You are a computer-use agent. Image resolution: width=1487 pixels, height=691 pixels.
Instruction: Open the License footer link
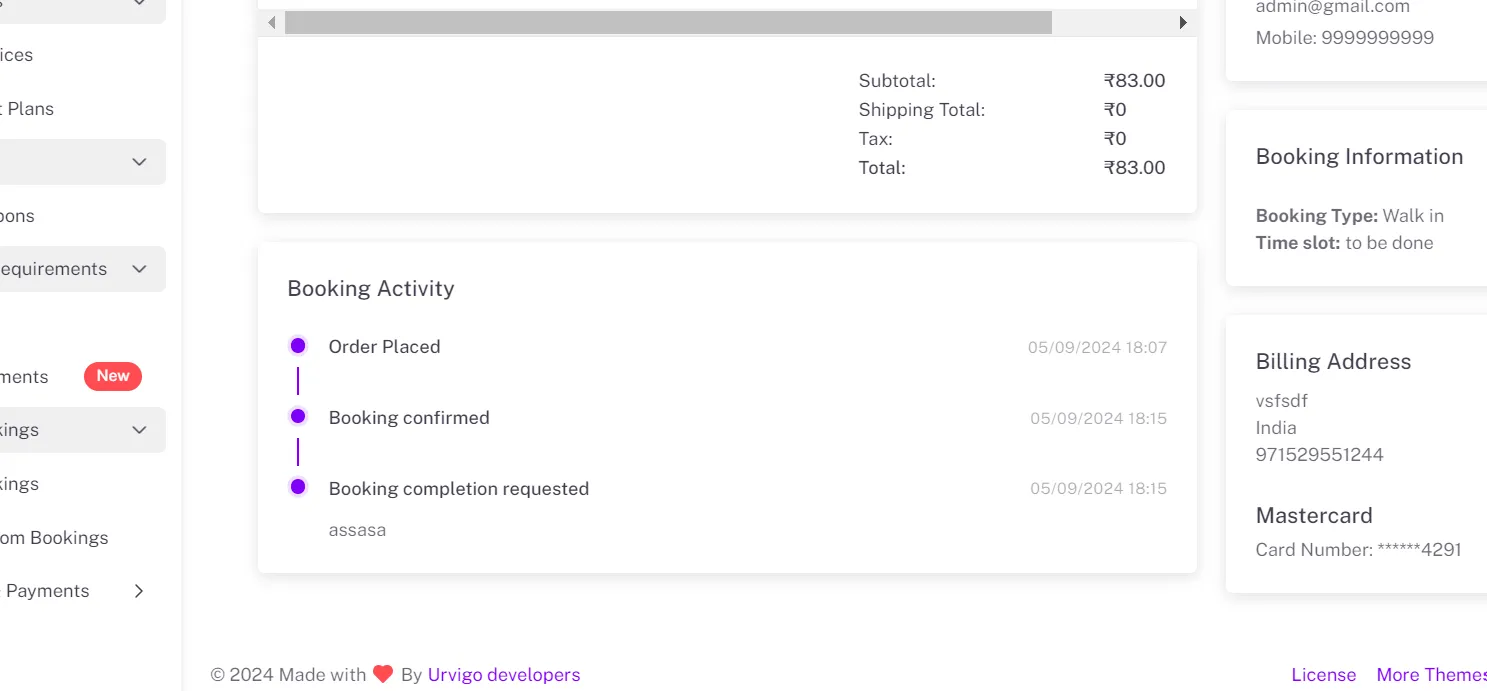(x=1323, y=675)
